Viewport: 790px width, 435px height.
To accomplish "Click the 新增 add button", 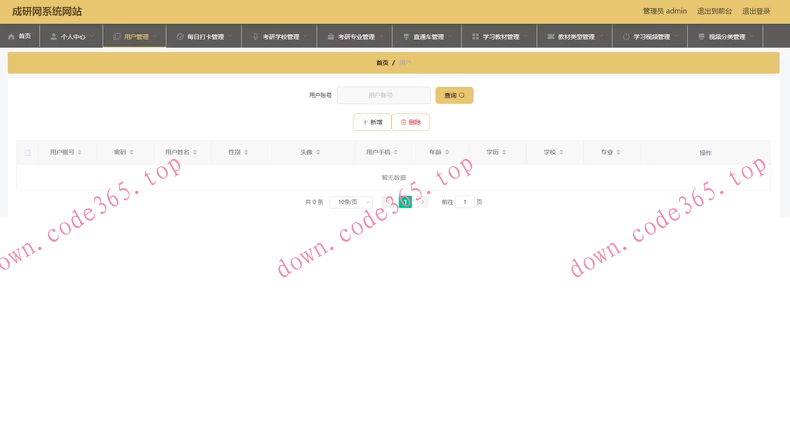I will 372,122.
